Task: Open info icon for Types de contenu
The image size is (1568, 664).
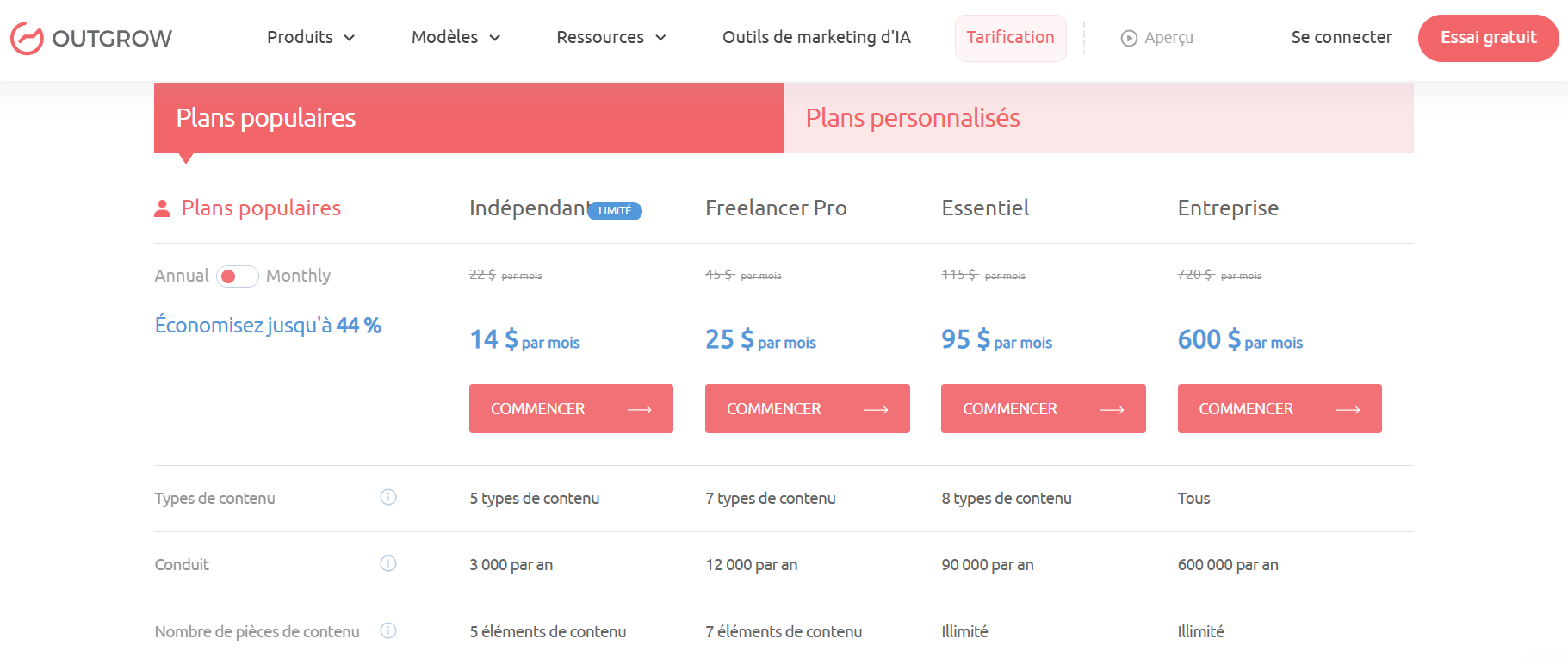Action: (388, 497)
